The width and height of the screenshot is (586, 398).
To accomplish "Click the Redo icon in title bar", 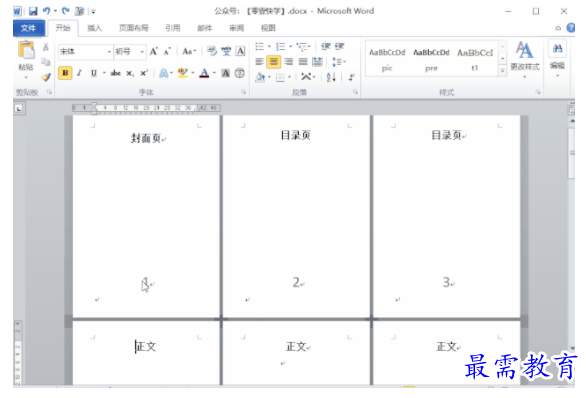I will tap(65, 11).
